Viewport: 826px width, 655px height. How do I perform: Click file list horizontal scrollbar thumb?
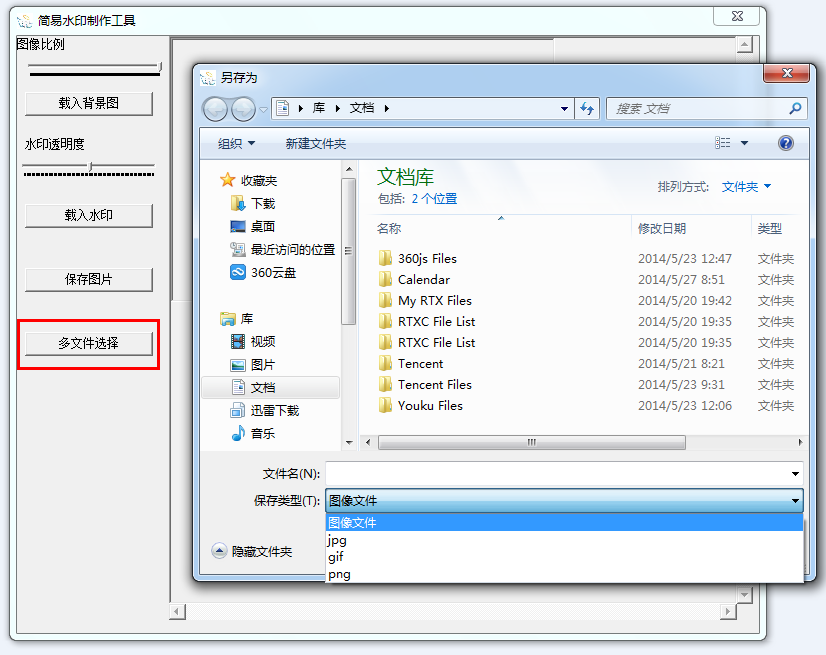[x=532, y=442]
